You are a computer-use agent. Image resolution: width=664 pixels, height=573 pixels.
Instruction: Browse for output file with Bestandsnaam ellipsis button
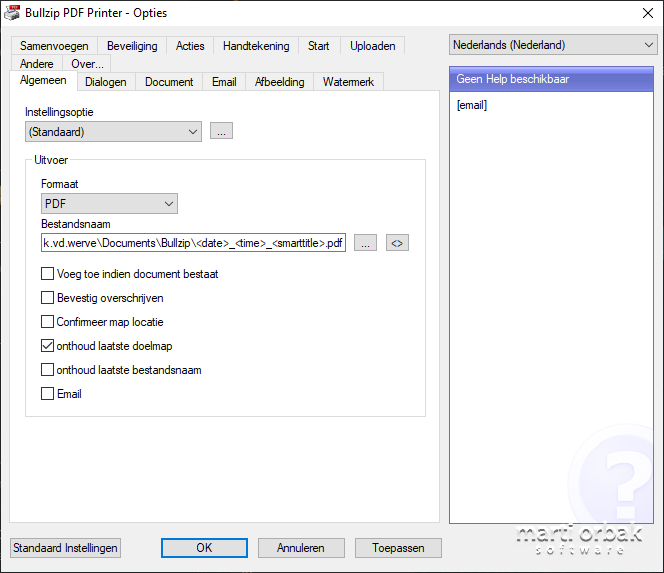(365, 243)
